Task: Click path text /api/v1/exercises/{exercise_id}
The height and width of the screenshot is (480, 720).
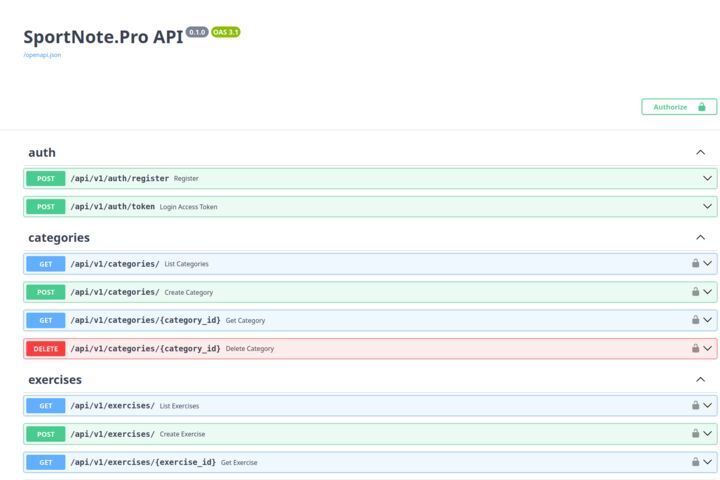Action: [x=143, y=463]
